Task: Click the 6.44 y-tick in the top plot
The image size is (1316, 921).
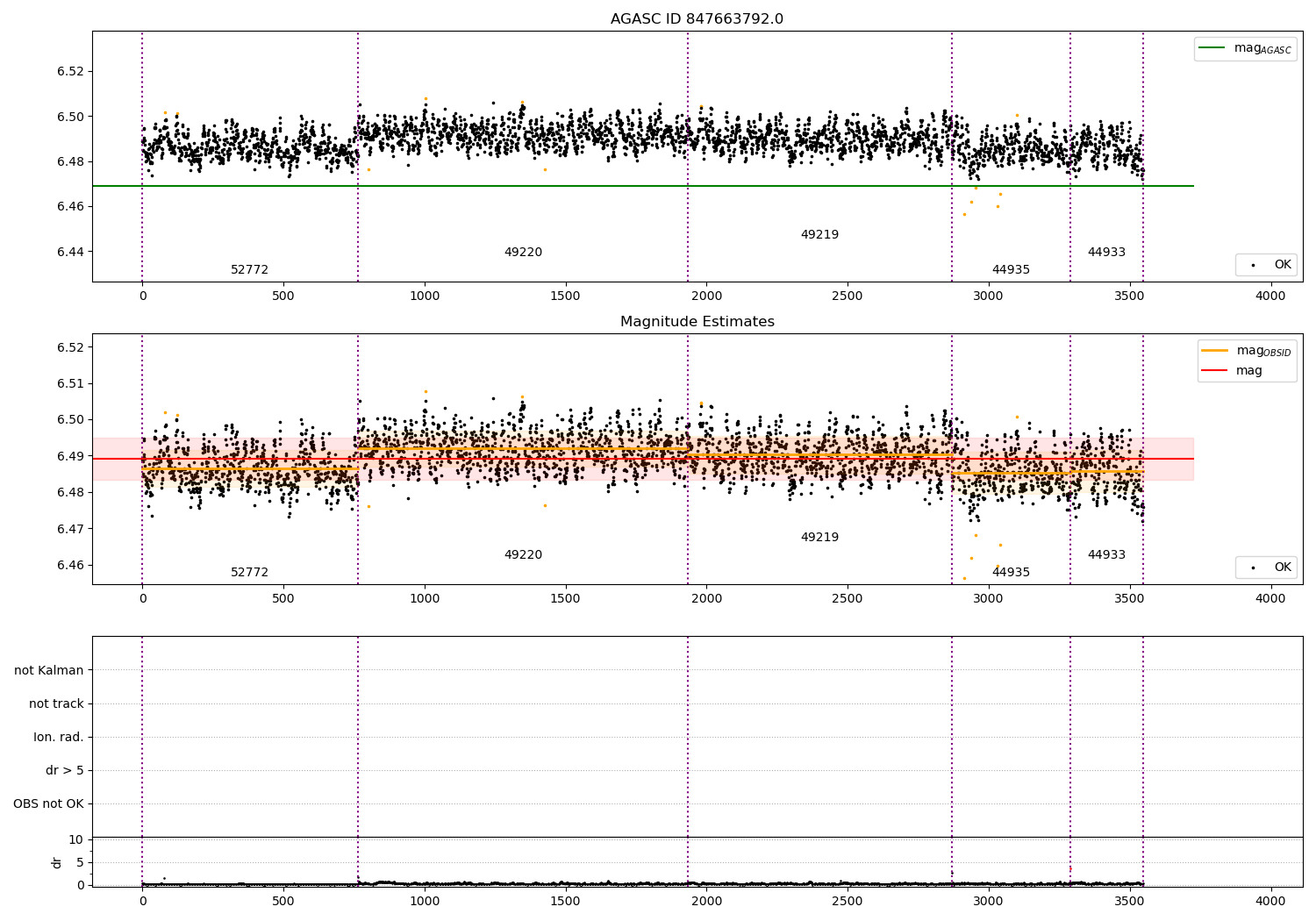Action: pyautogui.click(x=69, y=252)
